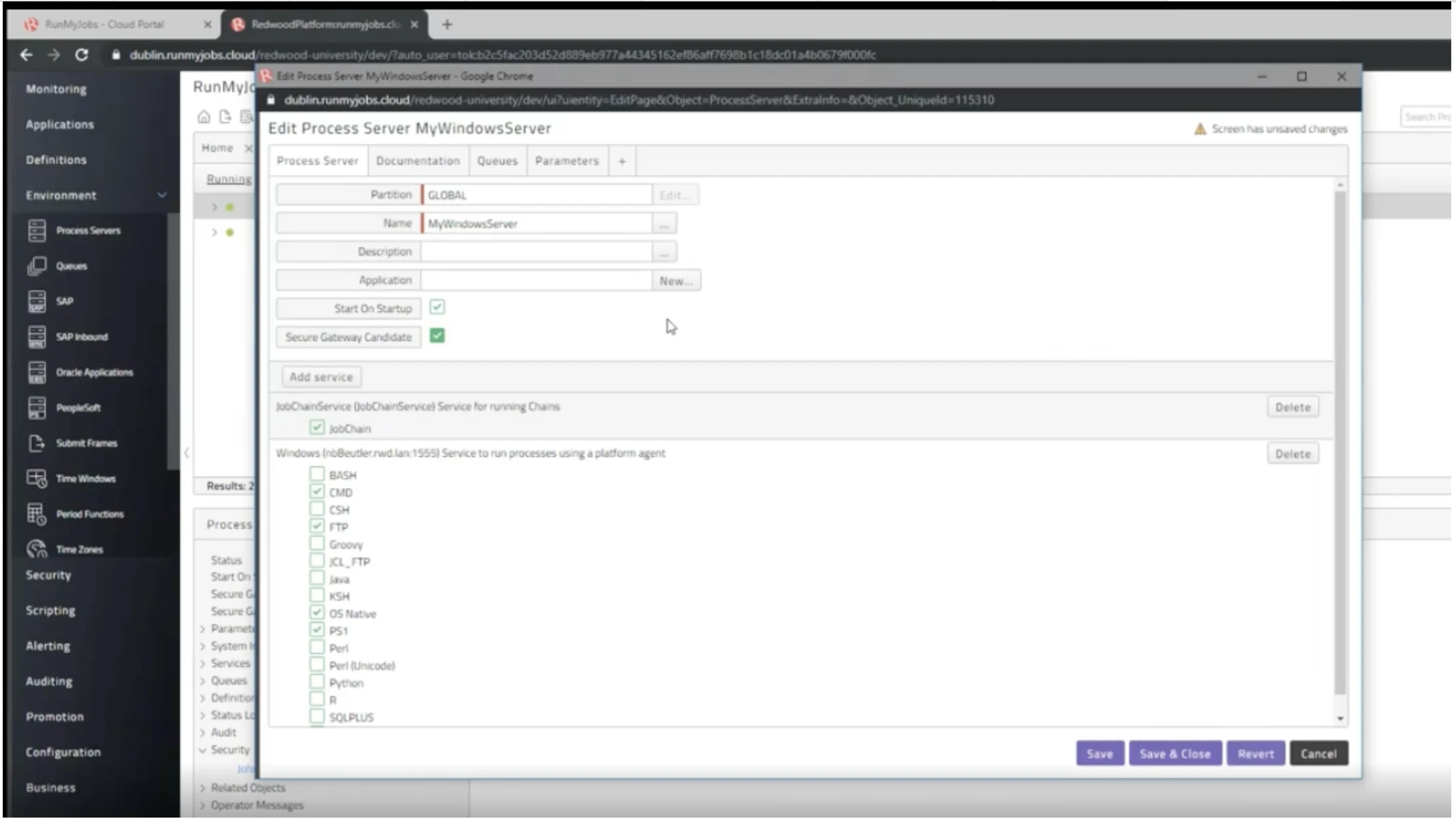Enable the SQLPLUS checkbox

pos(316,716)
